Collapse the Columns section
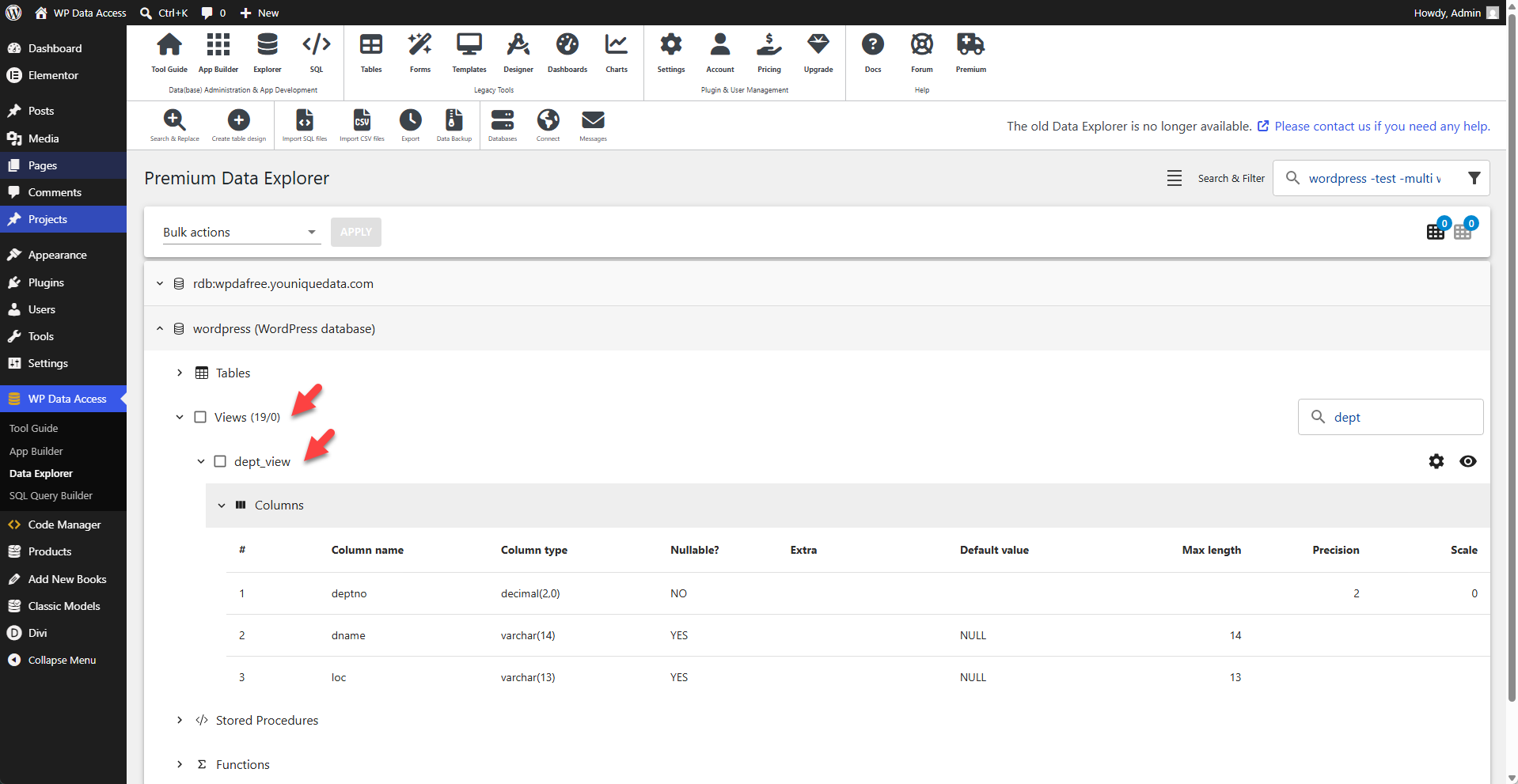 pyautogui.click(x=222, y=506)
